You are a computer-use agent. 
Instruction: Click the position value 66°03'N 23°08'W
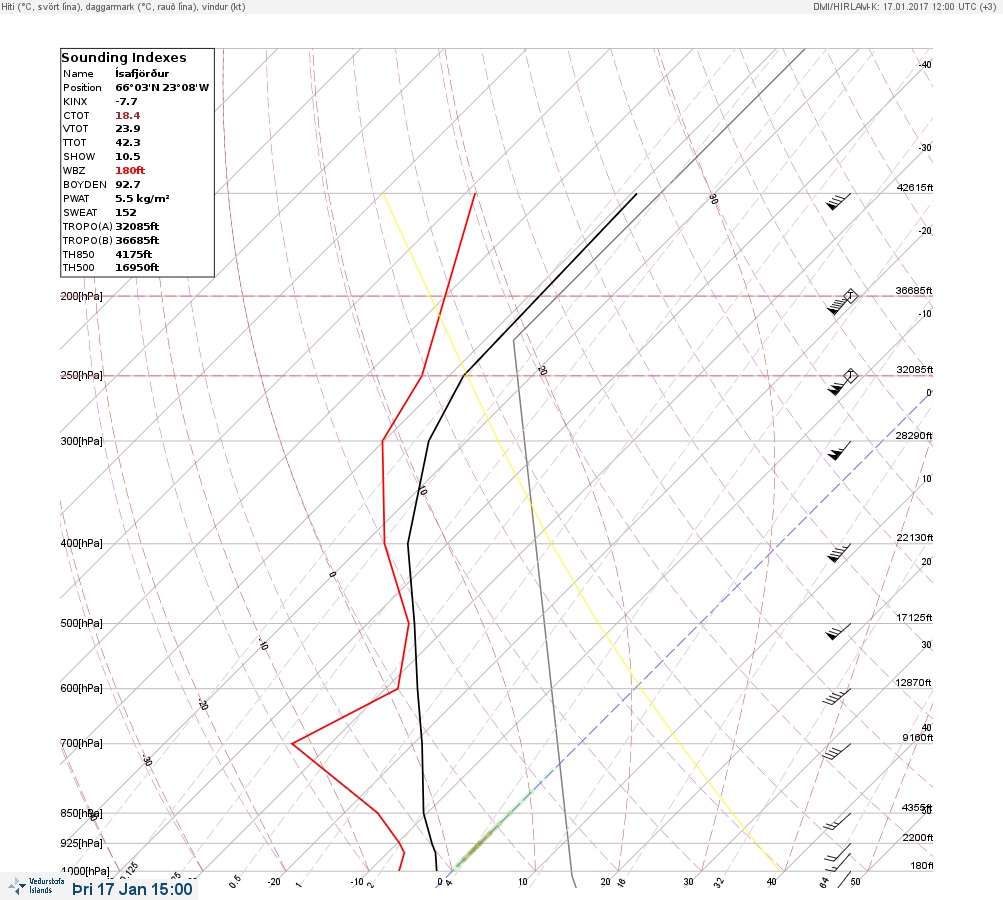coord(162,88)
